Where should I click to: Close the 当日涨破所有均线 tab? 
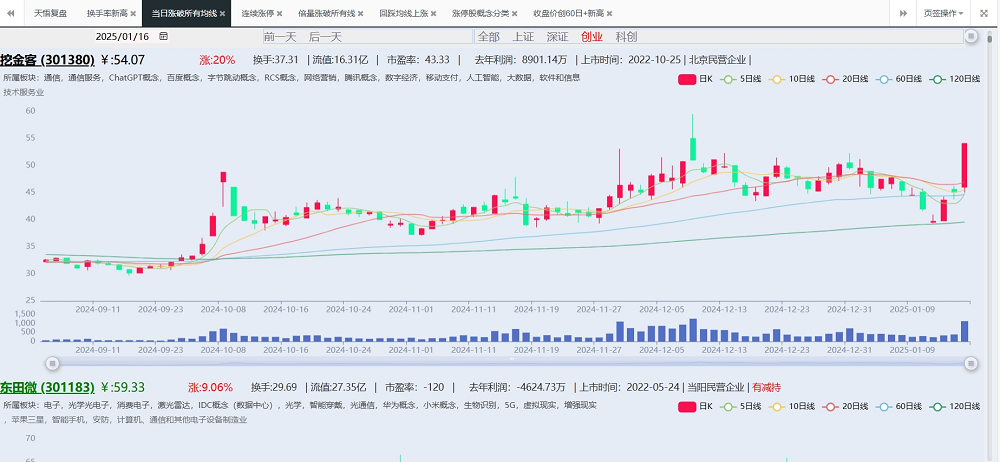click(222, 13)
